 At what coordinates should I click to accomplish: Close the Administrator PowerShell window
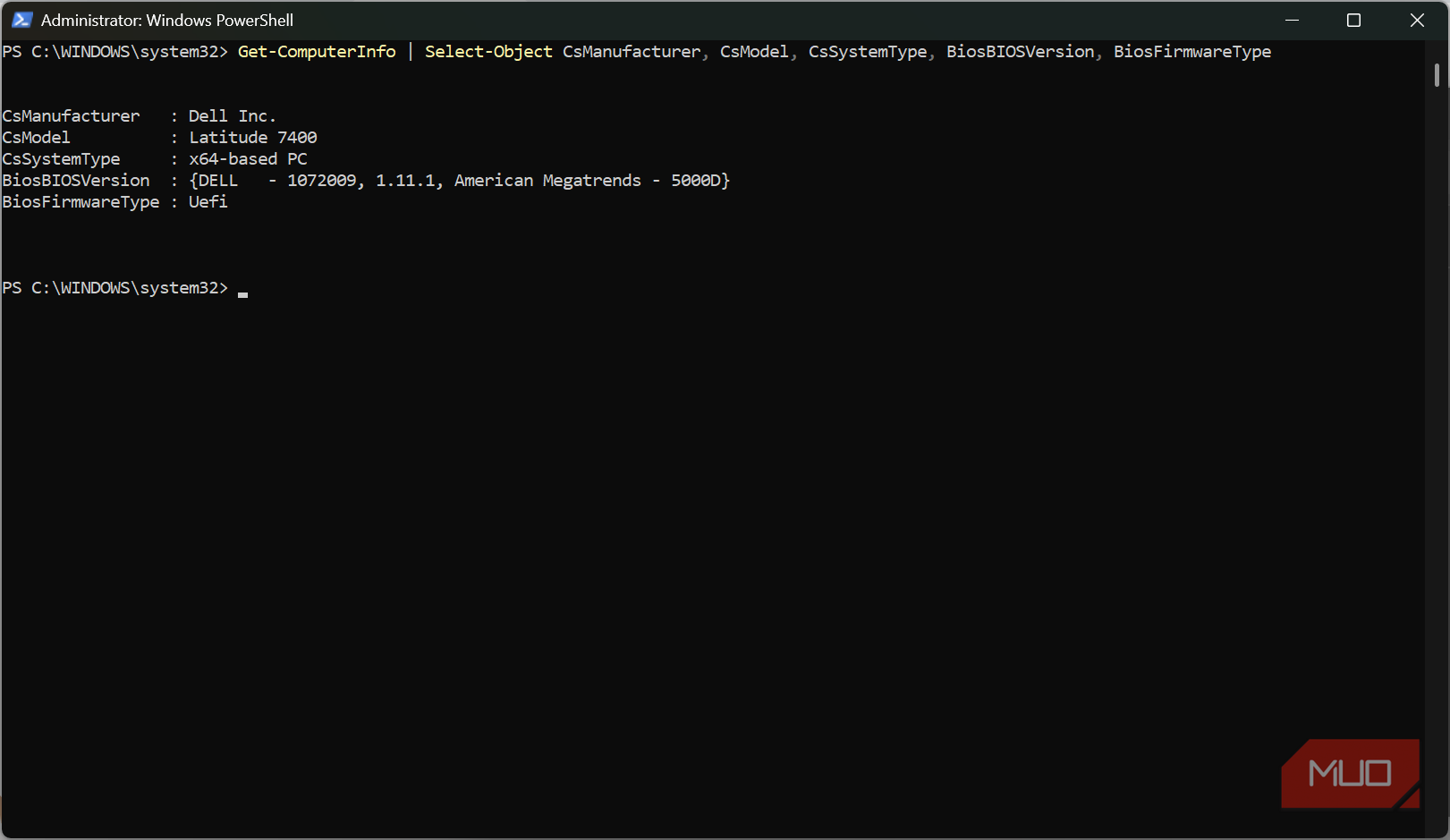(1417, 20)
